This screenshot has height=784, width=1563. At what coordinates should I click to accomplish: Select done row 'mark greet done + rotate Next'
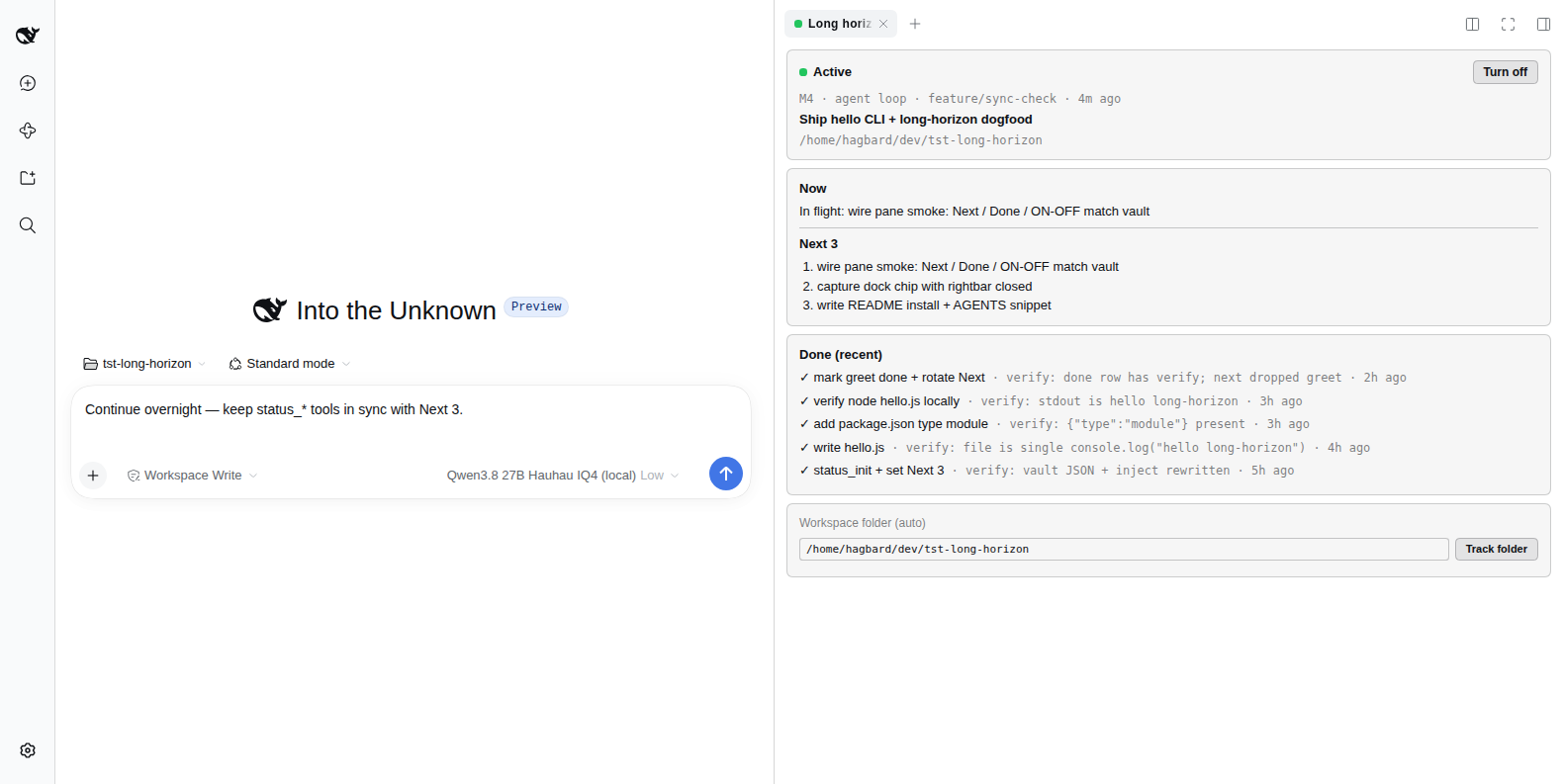pos(1103,378)
